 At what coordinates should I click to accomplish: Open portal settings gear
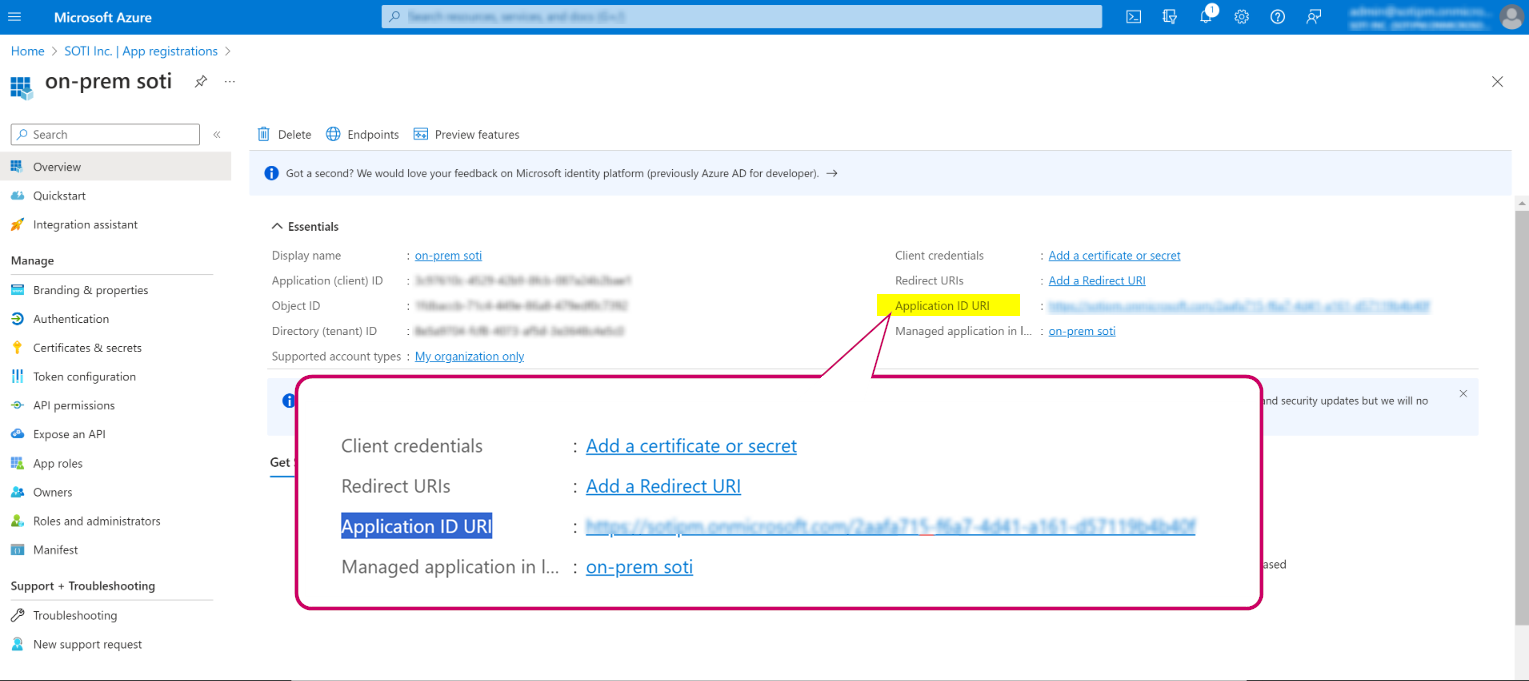coord(1241,17)
